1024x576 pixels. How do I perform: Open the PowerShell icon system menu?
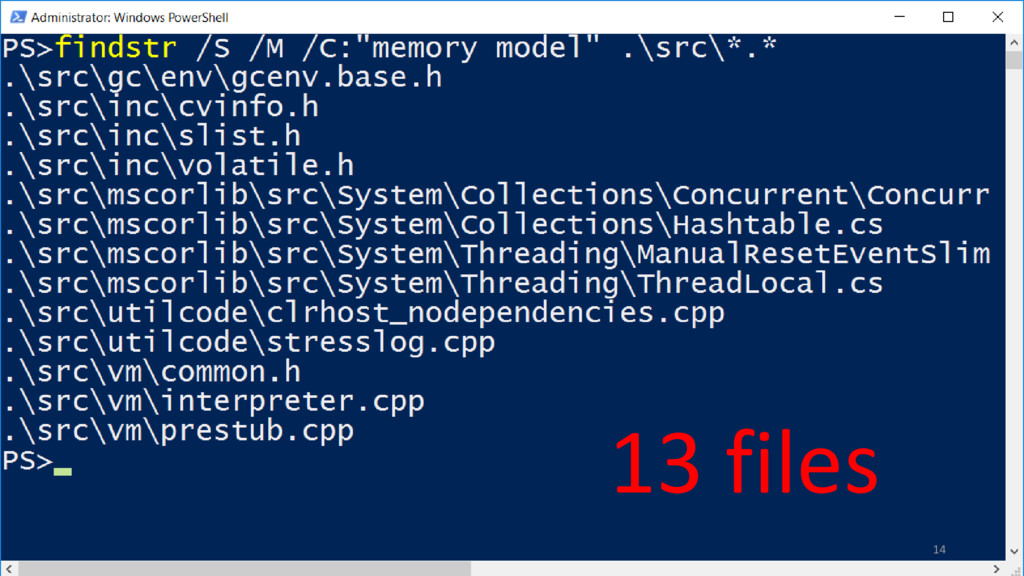18,17
